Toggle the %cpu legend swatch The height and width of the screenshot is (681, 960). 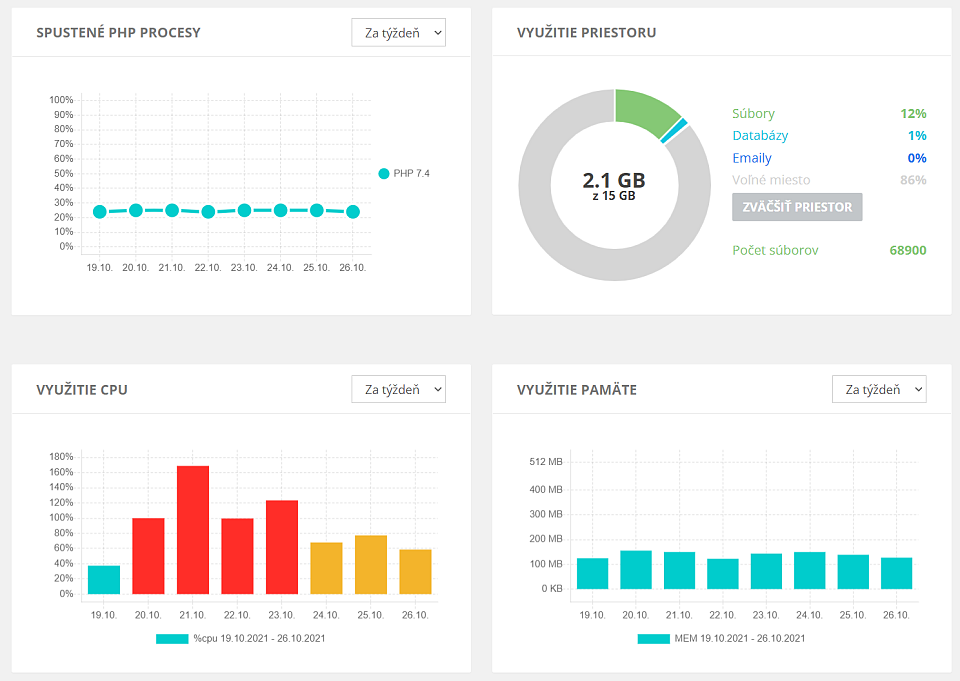coord(172,638)
